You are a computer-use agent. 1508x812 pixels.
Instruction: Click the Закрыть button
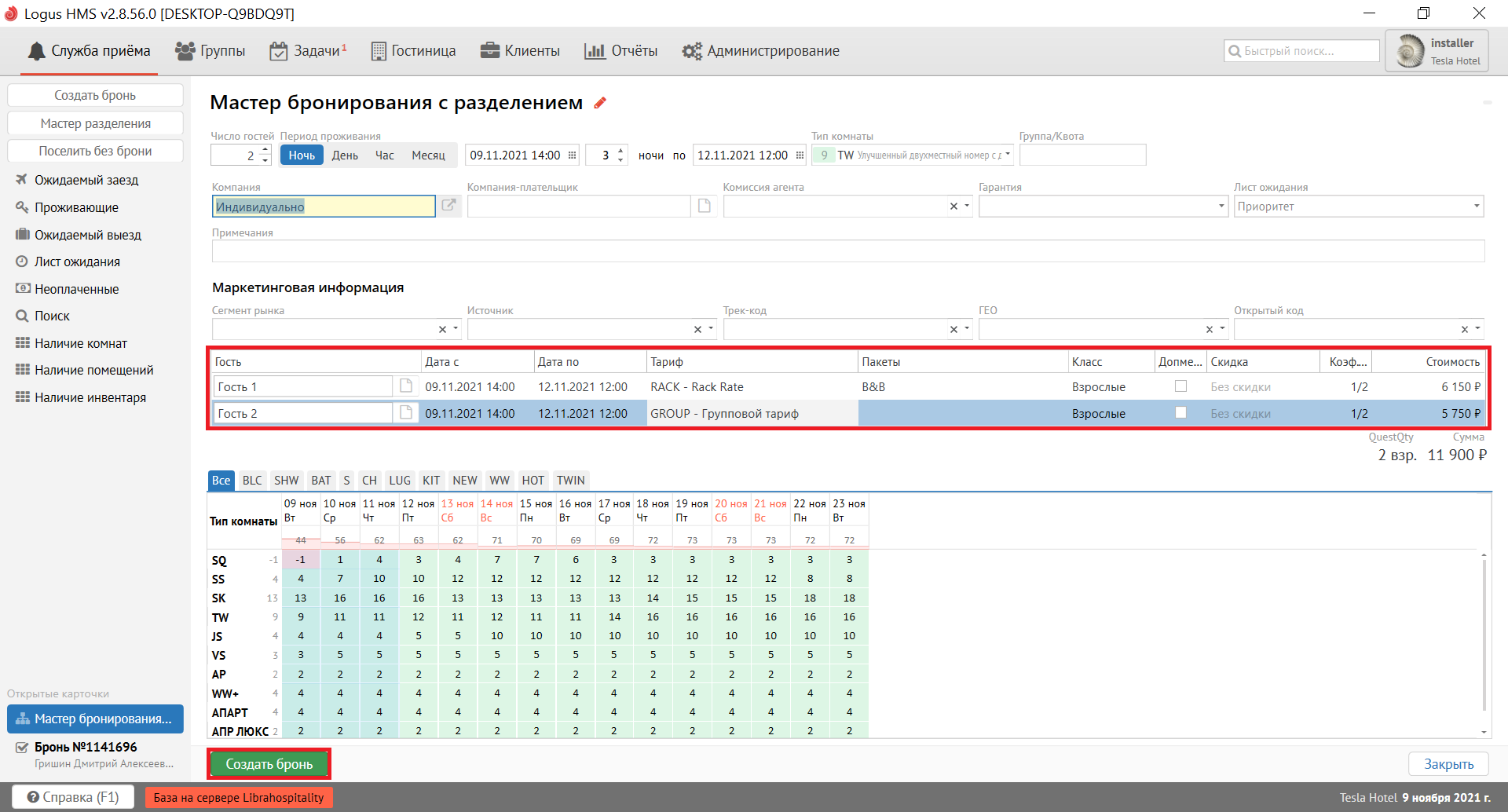(1448, 764)
